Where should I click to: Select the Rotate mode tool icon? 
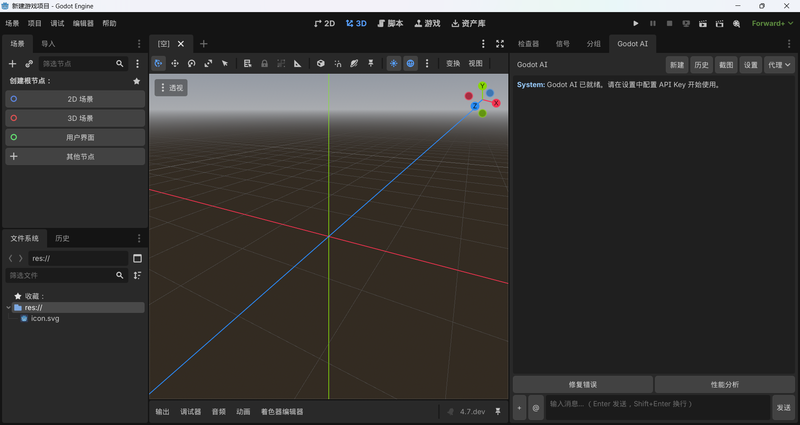tap(191, 63)
